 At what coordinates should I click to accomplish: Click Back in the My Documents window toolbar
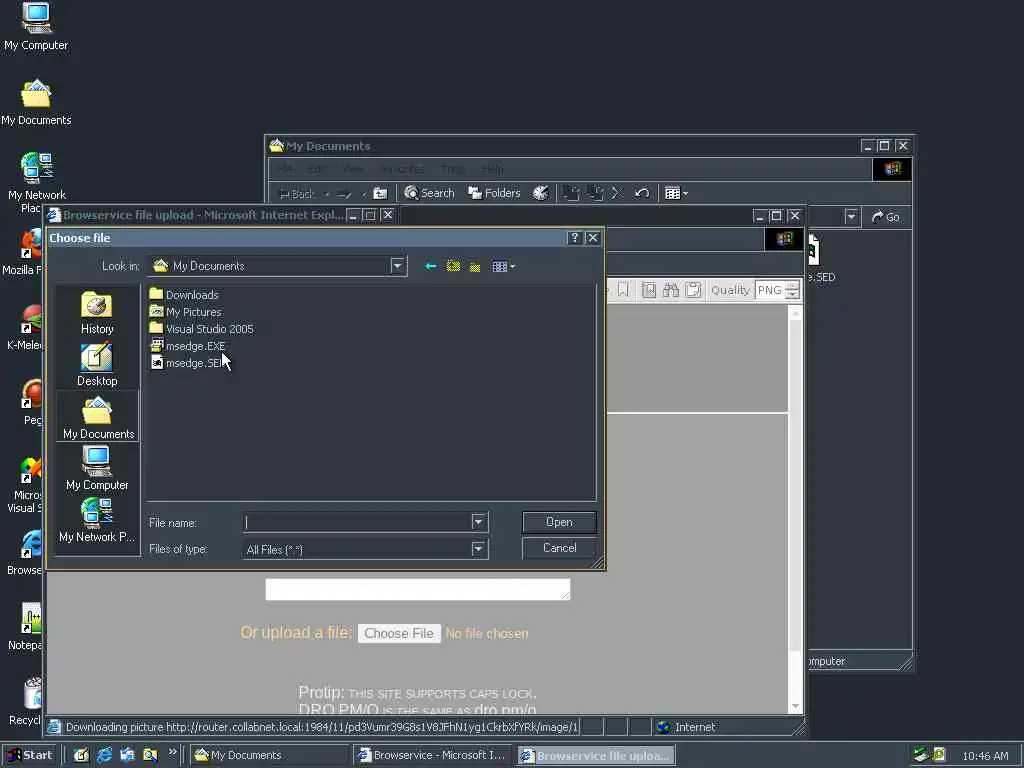click(x=297, y=193)
